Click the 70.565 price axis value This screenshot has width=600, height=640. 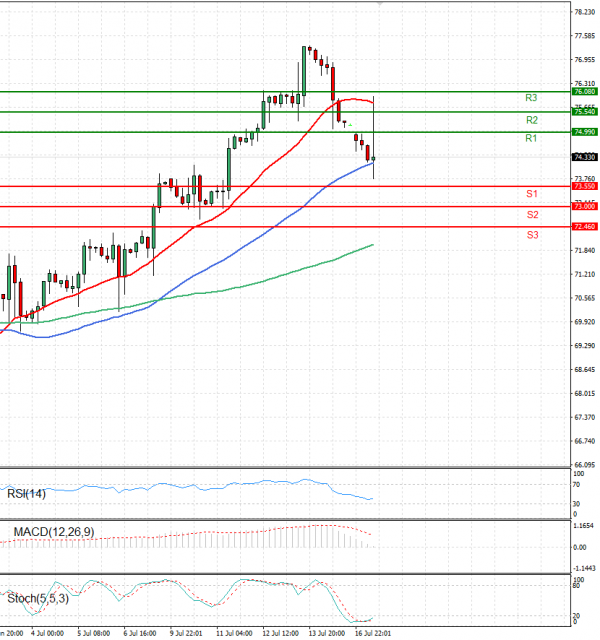point(584,298)
